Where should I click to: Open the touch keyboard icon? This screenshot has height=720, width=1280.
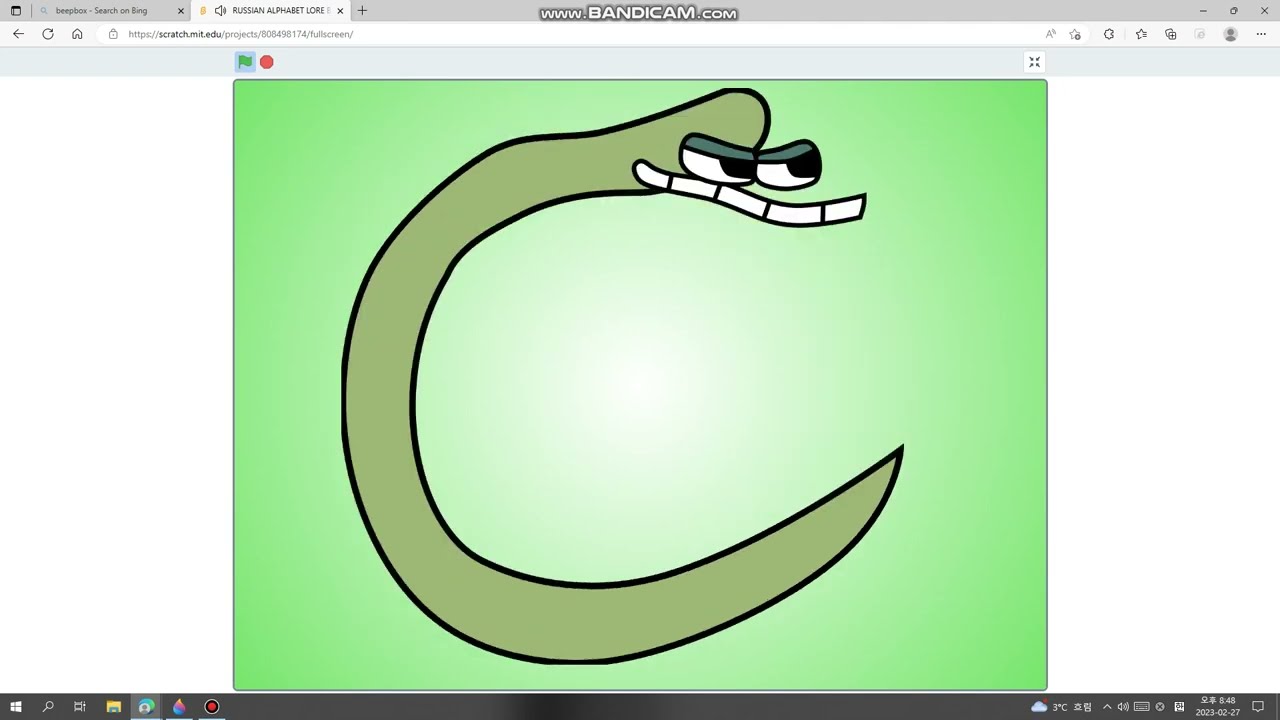coord(1142,707)
